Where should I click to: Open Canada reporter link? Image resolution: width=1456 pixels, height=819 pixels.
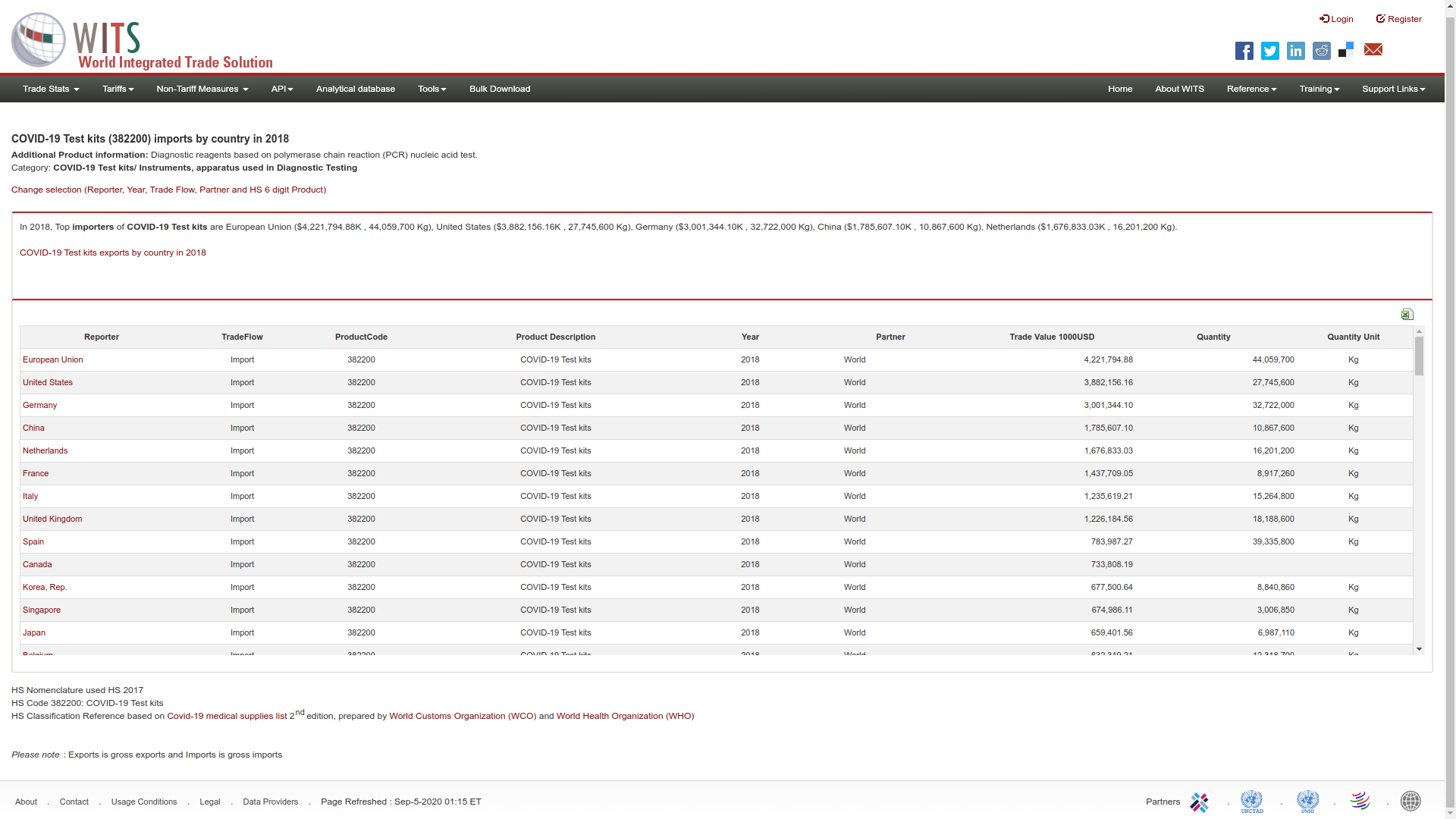[x=37, y=564]
